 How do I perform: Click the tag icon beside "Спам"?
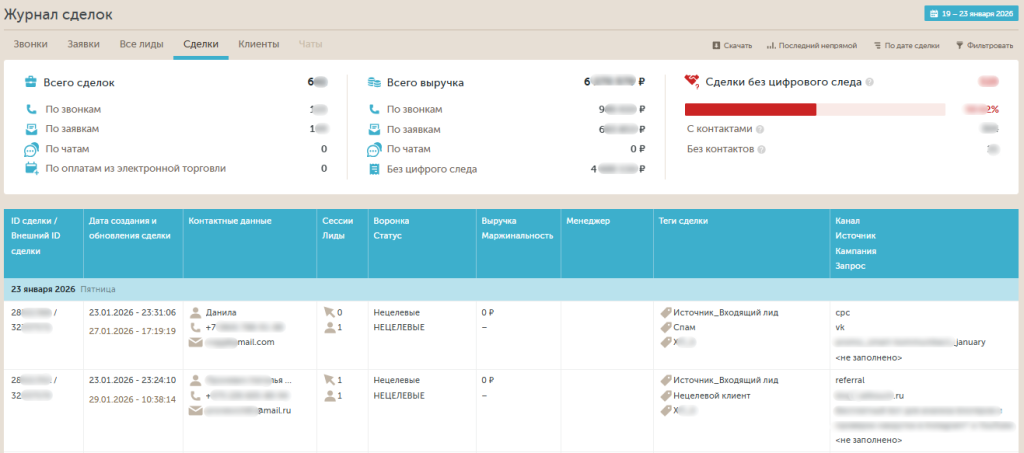665,327
